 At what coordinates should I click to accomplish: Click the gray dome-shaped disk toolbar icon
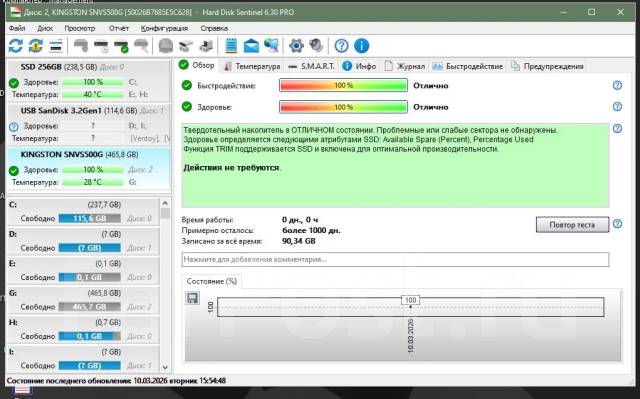coord(166,46)
